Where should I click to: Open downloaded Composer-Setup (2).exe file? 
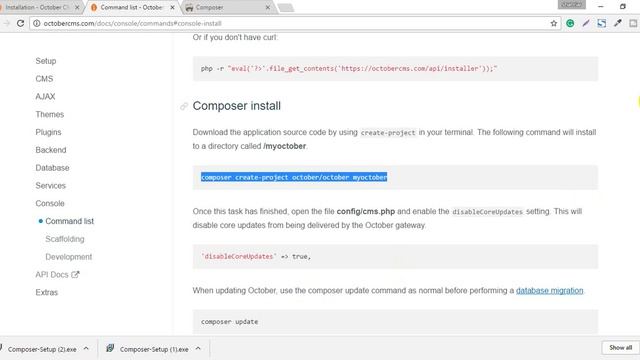tap(42, 349)
